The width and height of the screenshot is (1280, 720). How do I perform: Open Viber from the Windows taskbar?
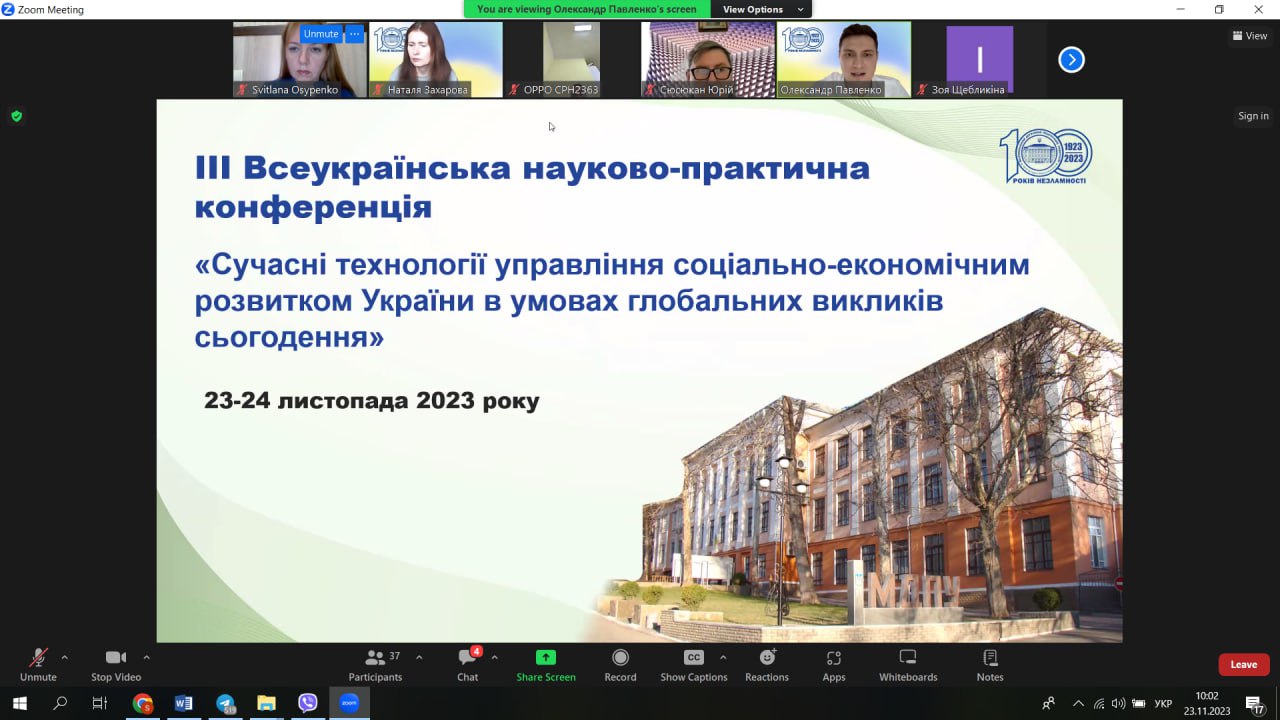pyautogui.click(x=307, y=703)
